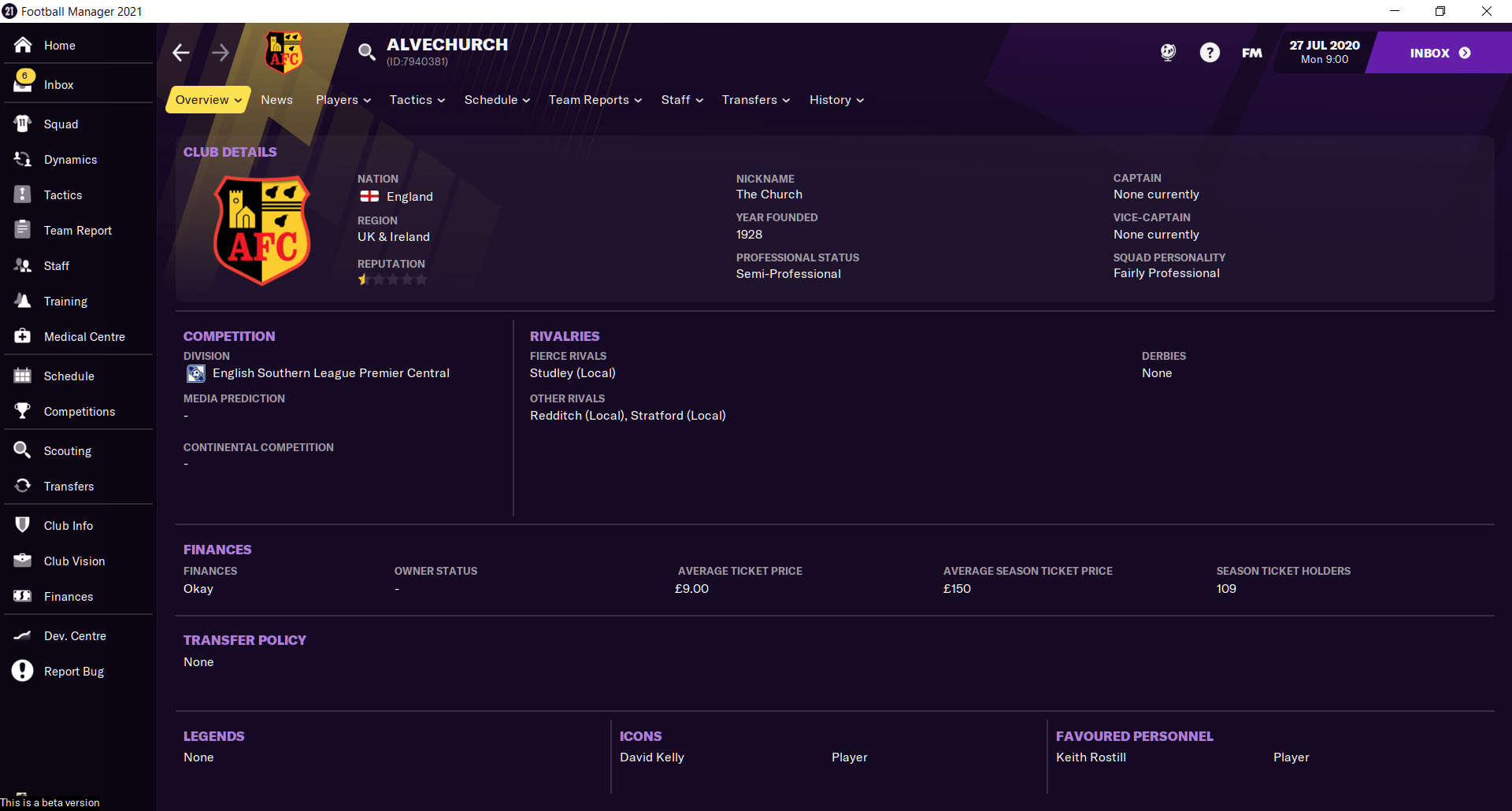Viewport: 1512px width, 811px height.
Task: Expand the Overview dropdown tab
Action: [208, 100]
